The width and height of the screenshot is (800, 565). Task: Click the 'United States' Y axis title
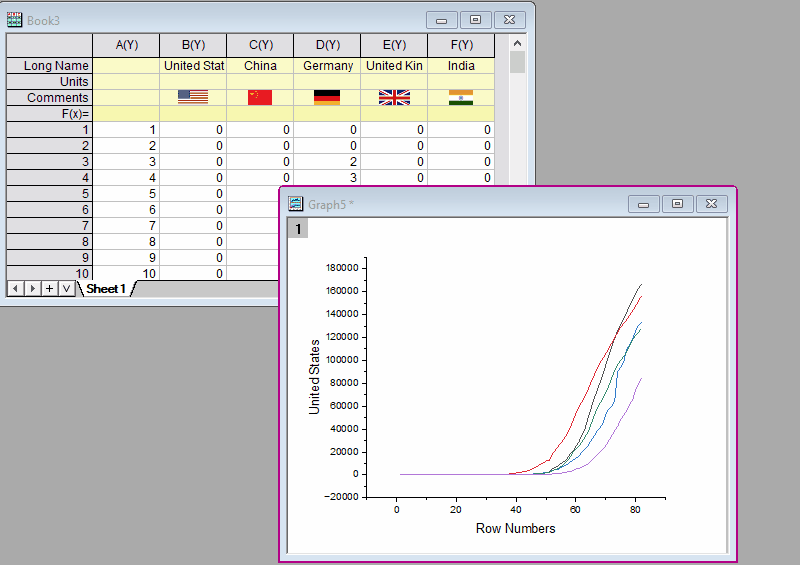pyautogui.click(x=315, y=376)
